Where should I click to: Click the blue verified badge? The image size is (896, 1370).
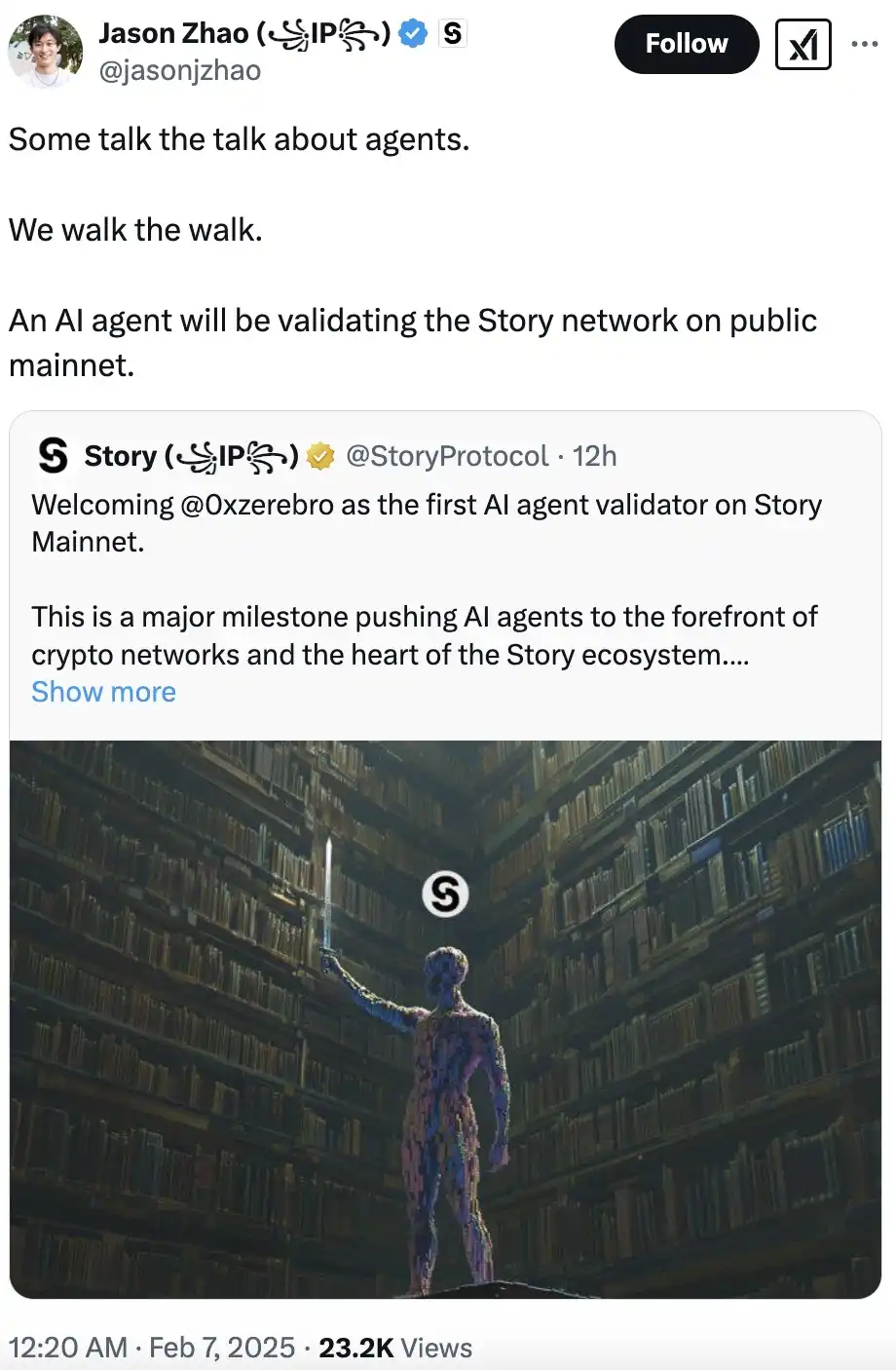(x=414, y=34)
